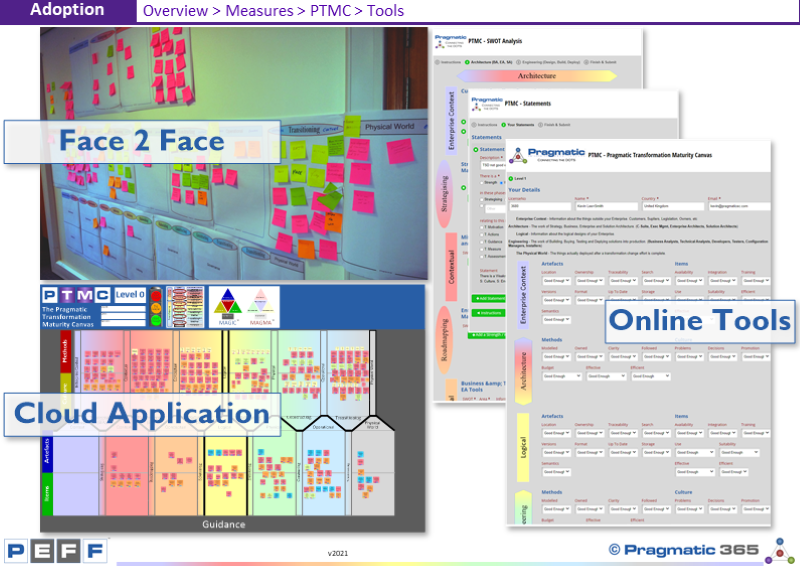Screen dimensions: 800x566
Task: Open the PTMC breadcrumb link
Action: (330, 11)
